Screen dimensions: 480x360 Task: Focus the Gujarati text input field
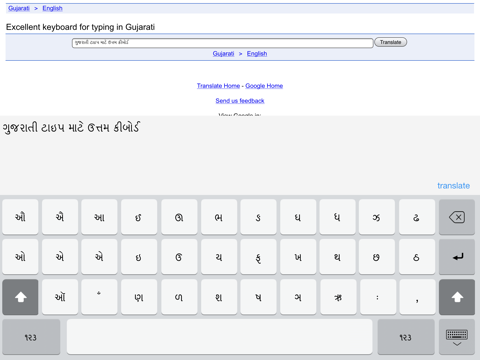click(x=223, y=43)
